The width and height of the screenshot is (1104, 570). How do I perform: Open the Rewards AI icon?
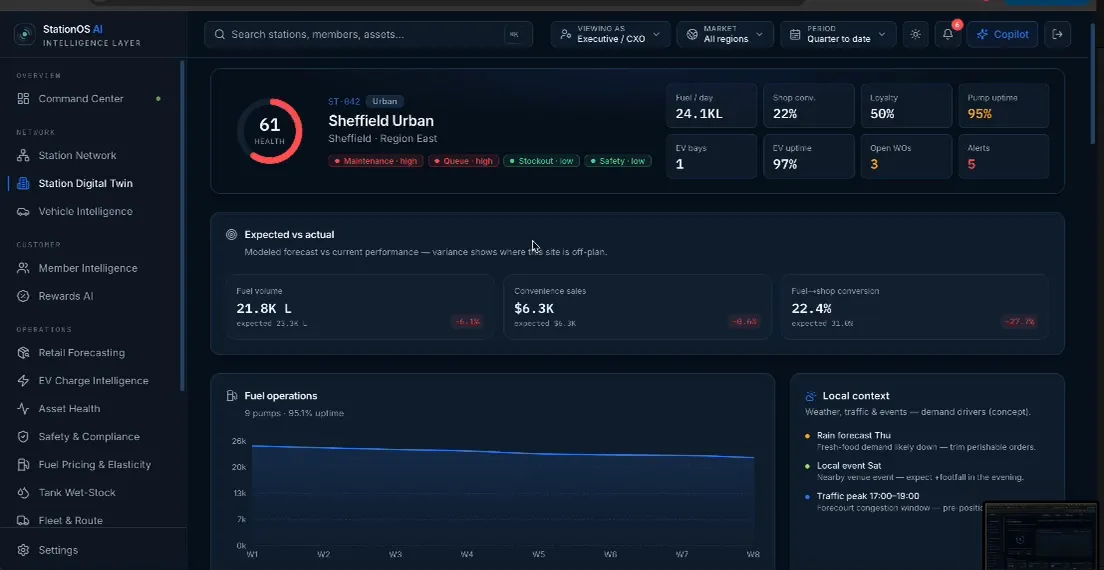[23, 296]
